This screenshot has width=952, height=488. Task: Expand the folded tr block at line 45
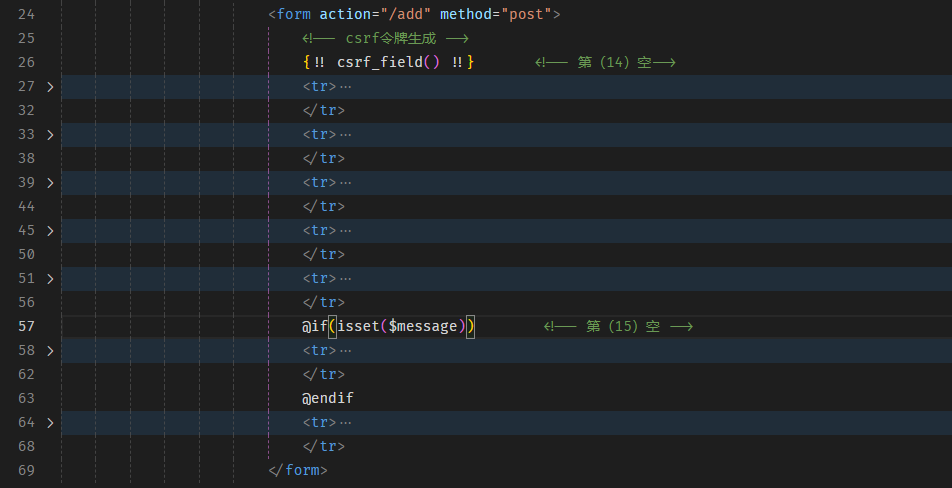pos(50,231)
